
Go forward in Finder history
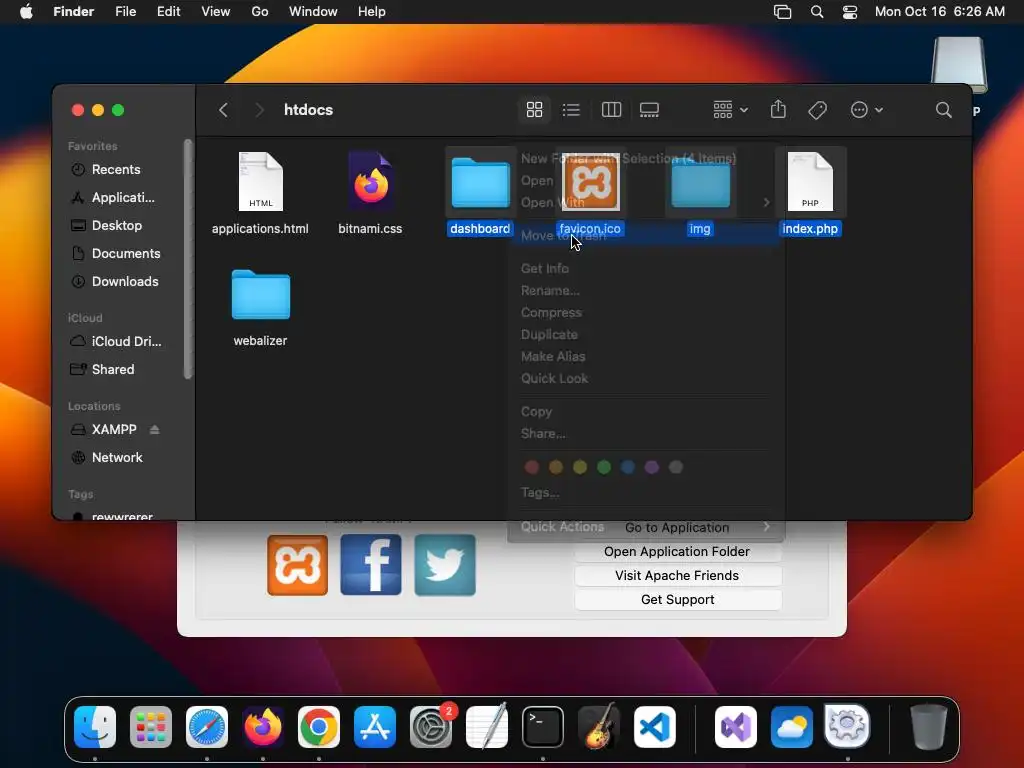[259, 110]
